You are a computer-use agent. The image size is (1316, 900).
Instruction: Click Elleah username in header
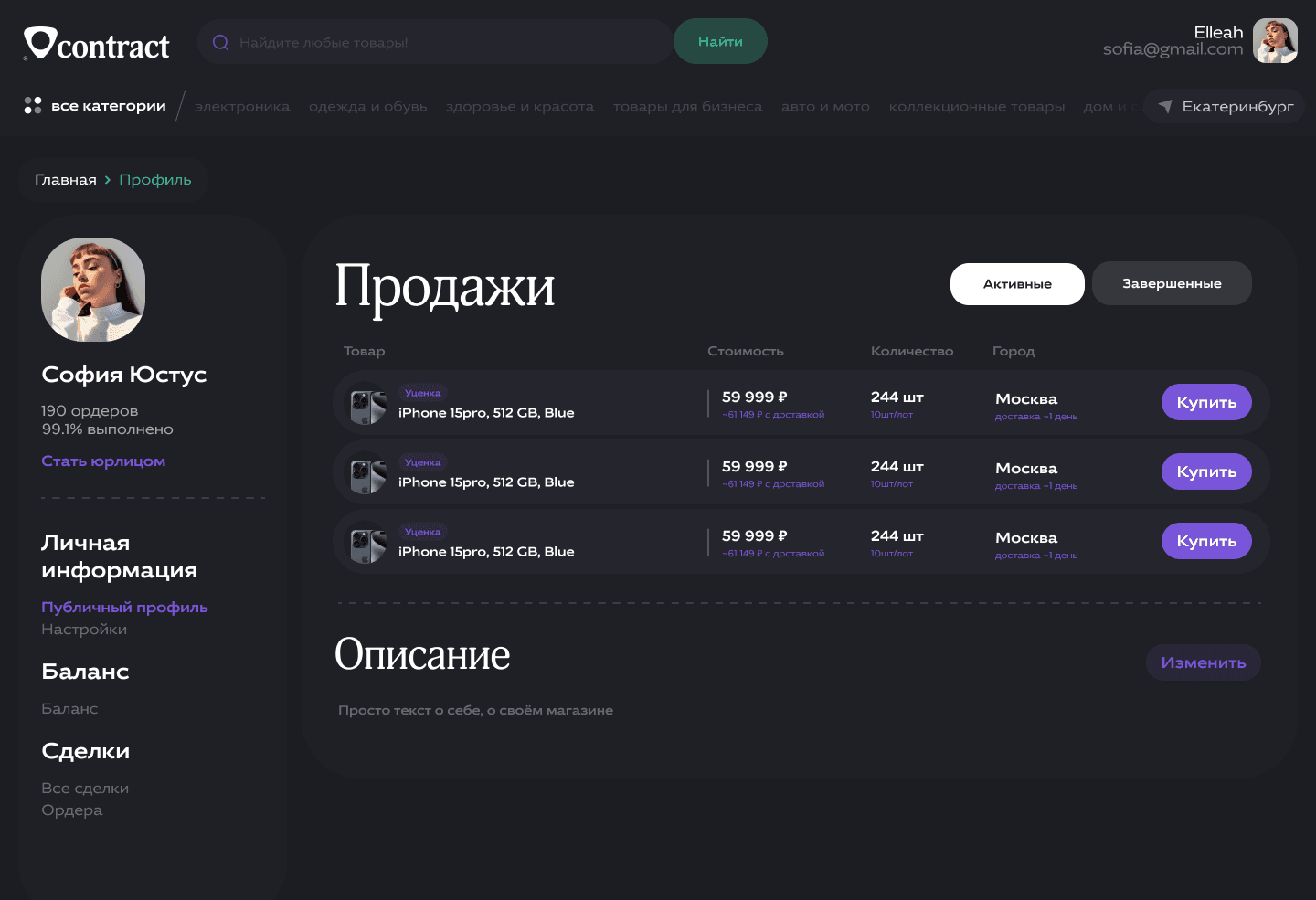pyautogui.click(x=1218, y=32)
